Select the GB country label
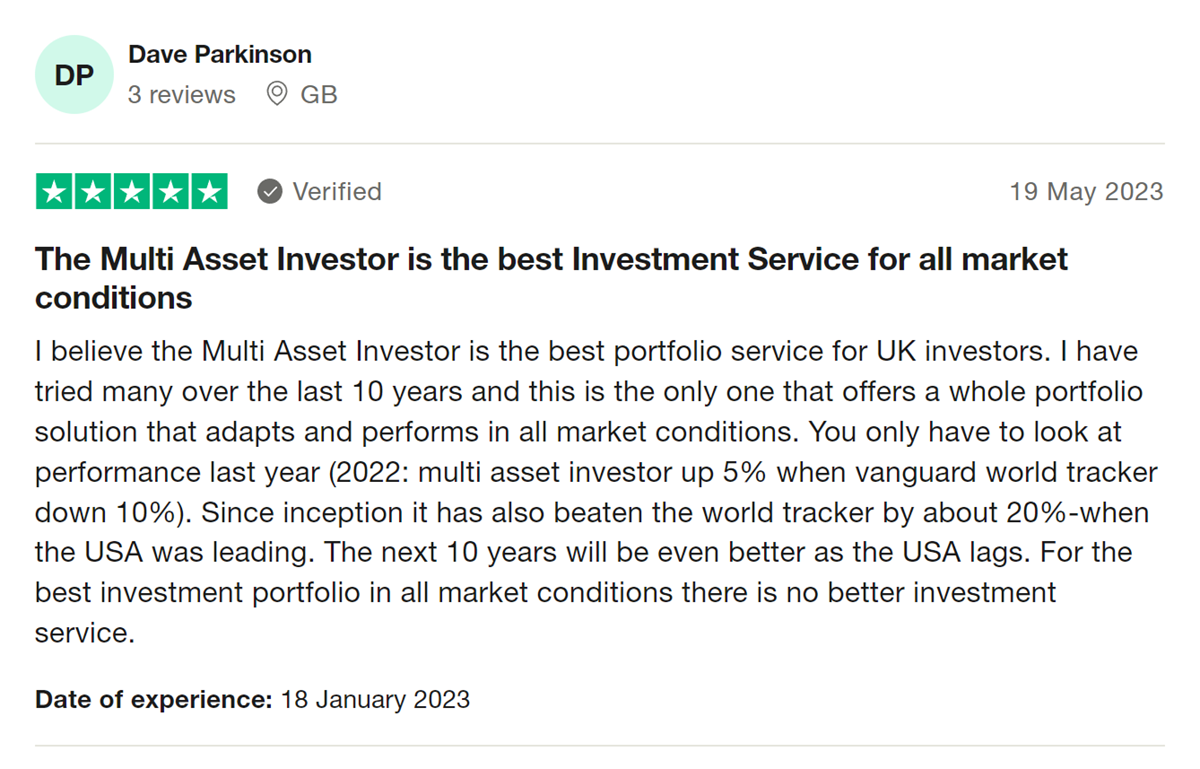1200x769 pixels. pyautogui.click(x=319, y=95)
